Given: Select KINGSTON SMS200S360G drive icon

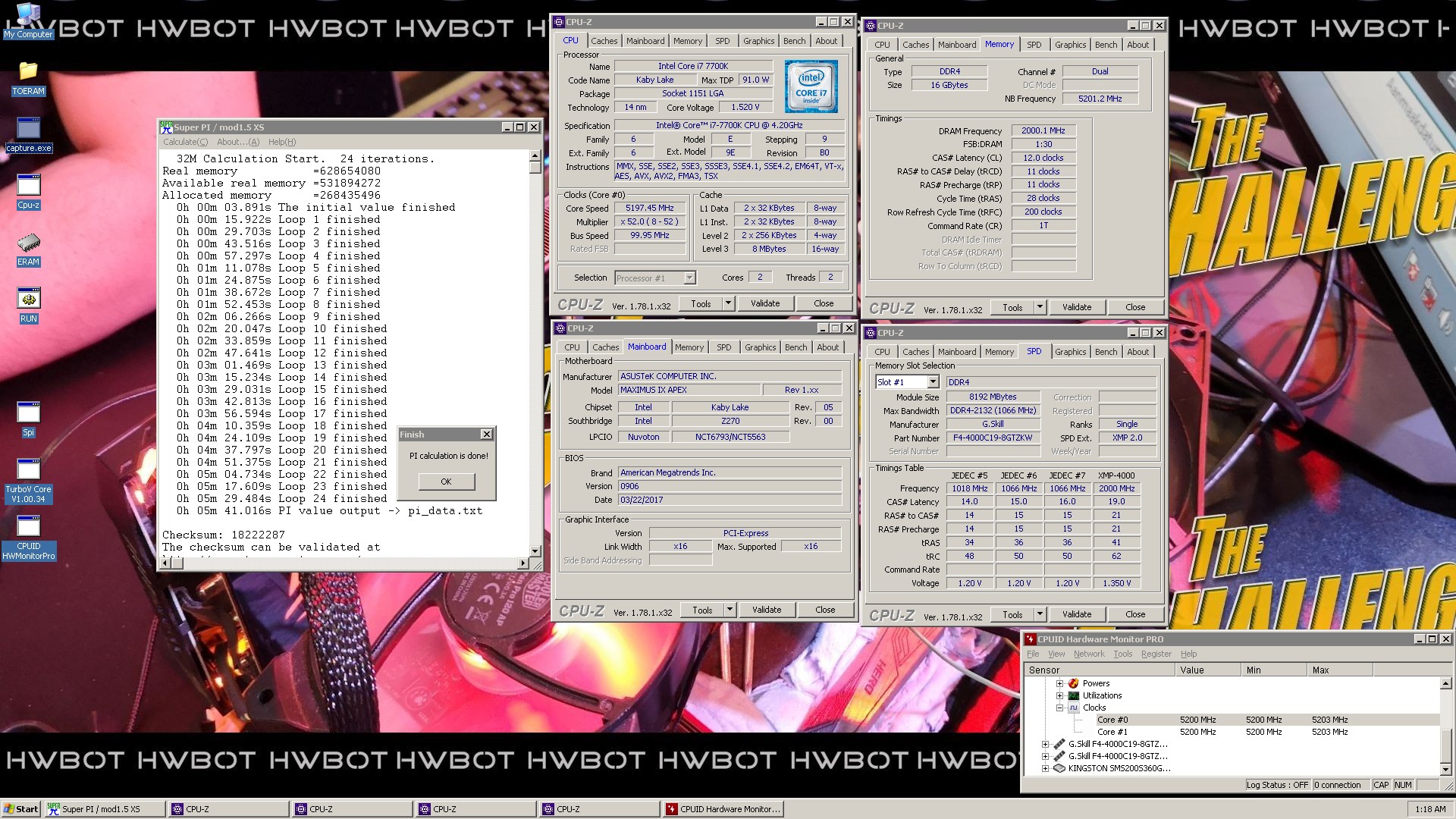Looking at the screenshot, I should (x=1059, y=768).
